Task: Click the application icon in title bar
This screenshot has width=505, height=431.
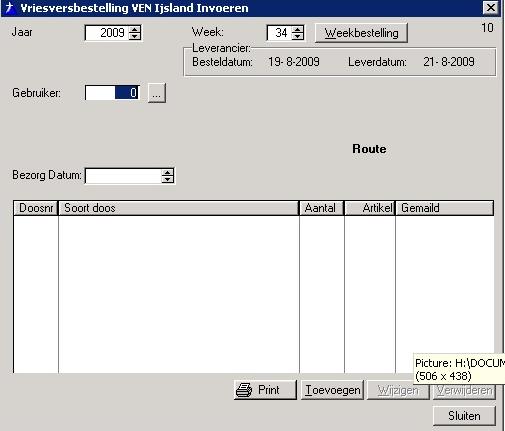Action: (x=10, y=8)
